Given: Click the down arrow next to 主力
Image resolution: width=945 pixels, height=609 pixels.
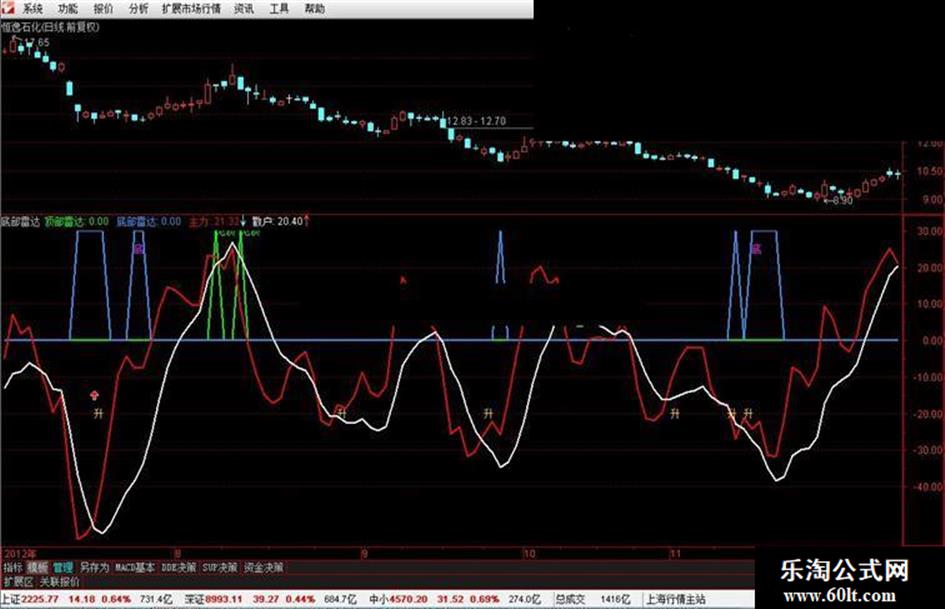Looking at the screenshot, I should pyautogui.click(x=243, y=221).
